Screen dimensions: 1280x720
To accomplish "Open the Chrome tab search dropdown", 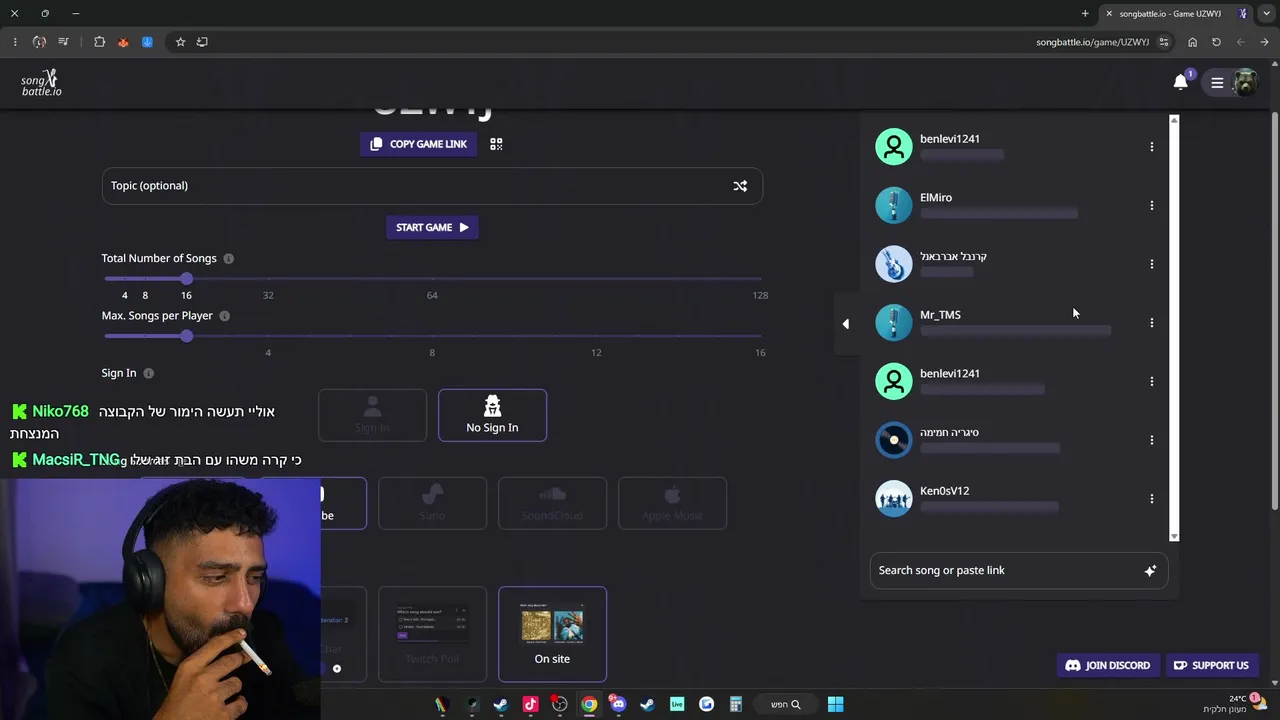I will click(1266, 14).
